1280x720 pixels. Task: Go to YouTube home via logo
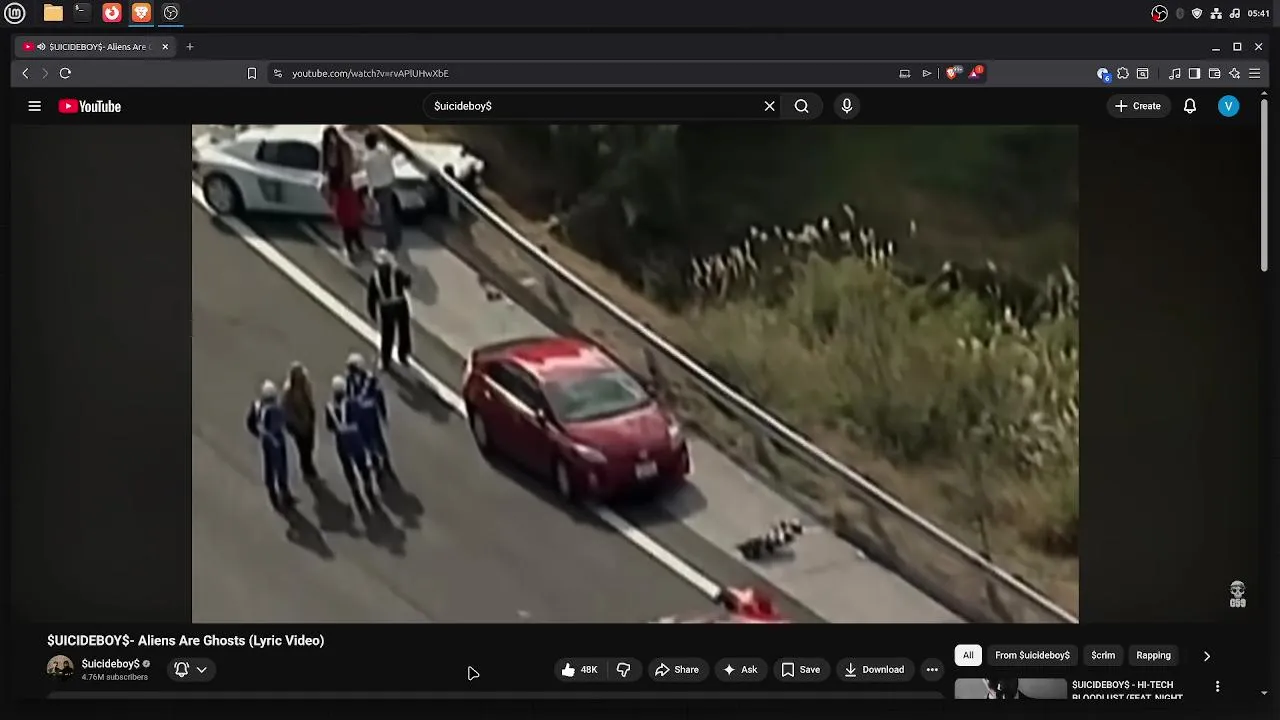[90, 106]
